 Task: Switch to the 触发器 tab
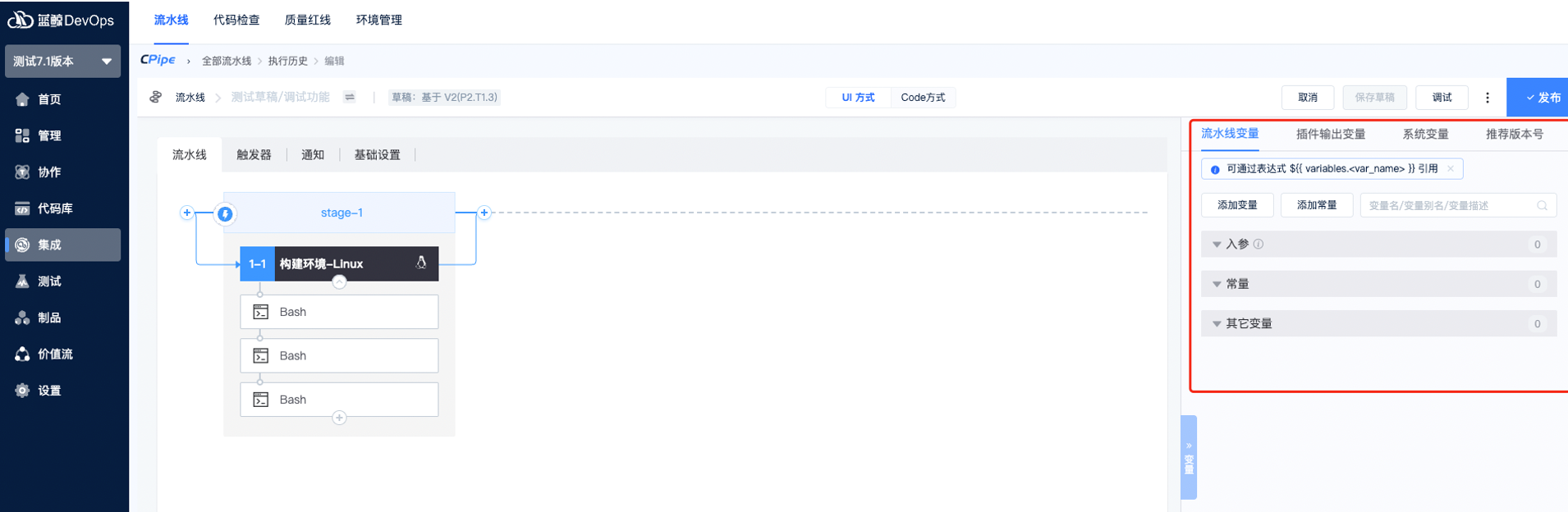tap(254, 155)
